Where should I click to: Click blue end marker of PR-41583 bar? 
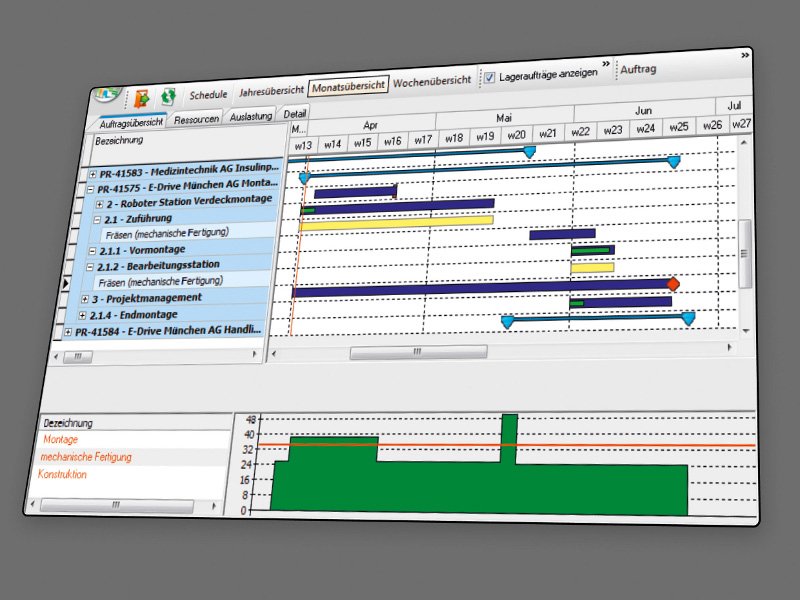click(530, 152)
